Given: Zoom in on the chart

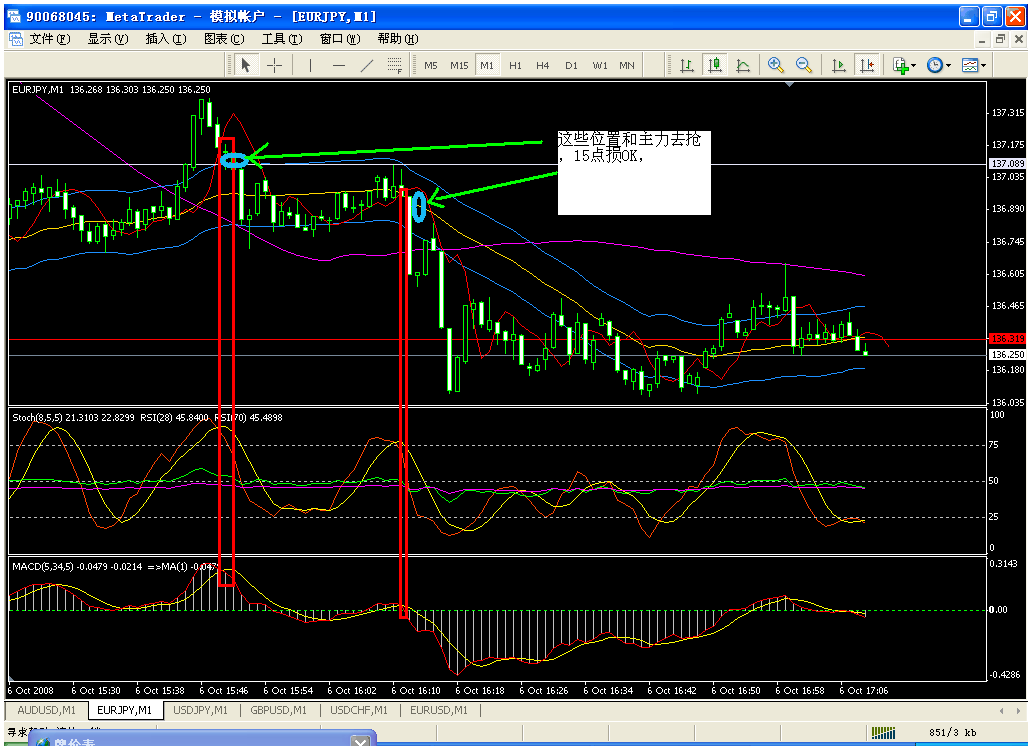Looking at the screenshot, I should point(775,65).
